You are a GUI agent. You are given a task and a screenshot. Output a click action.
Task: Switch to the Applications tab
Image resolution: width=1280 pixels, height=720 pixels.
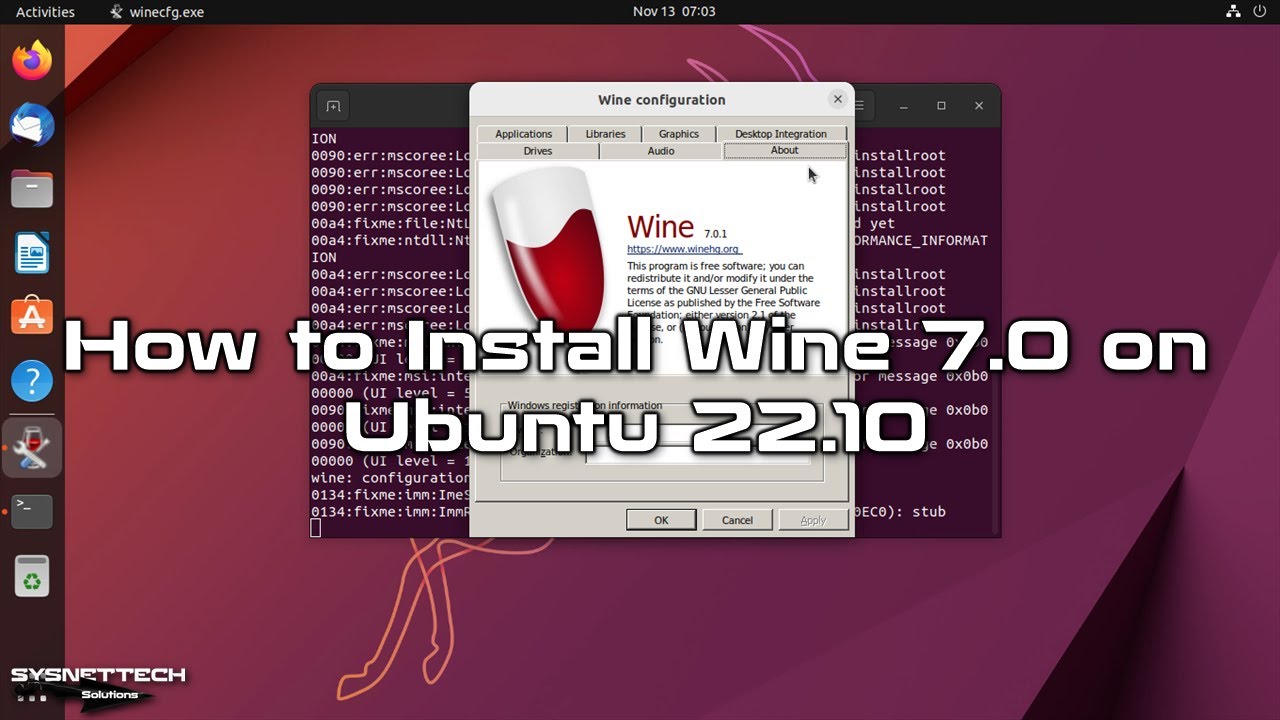523,134
